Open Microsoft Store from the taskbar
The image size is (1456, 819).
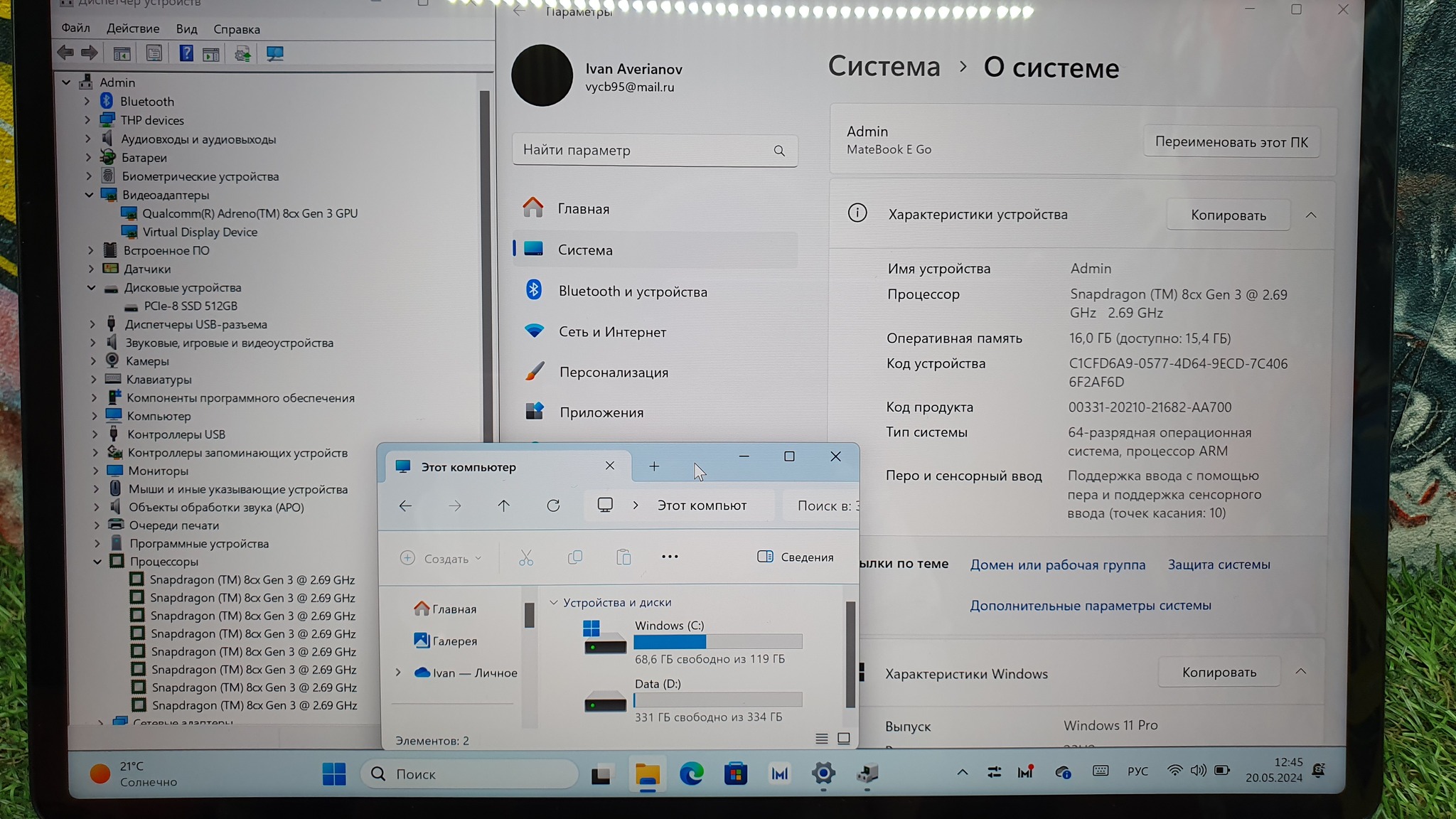coord(735,773)
